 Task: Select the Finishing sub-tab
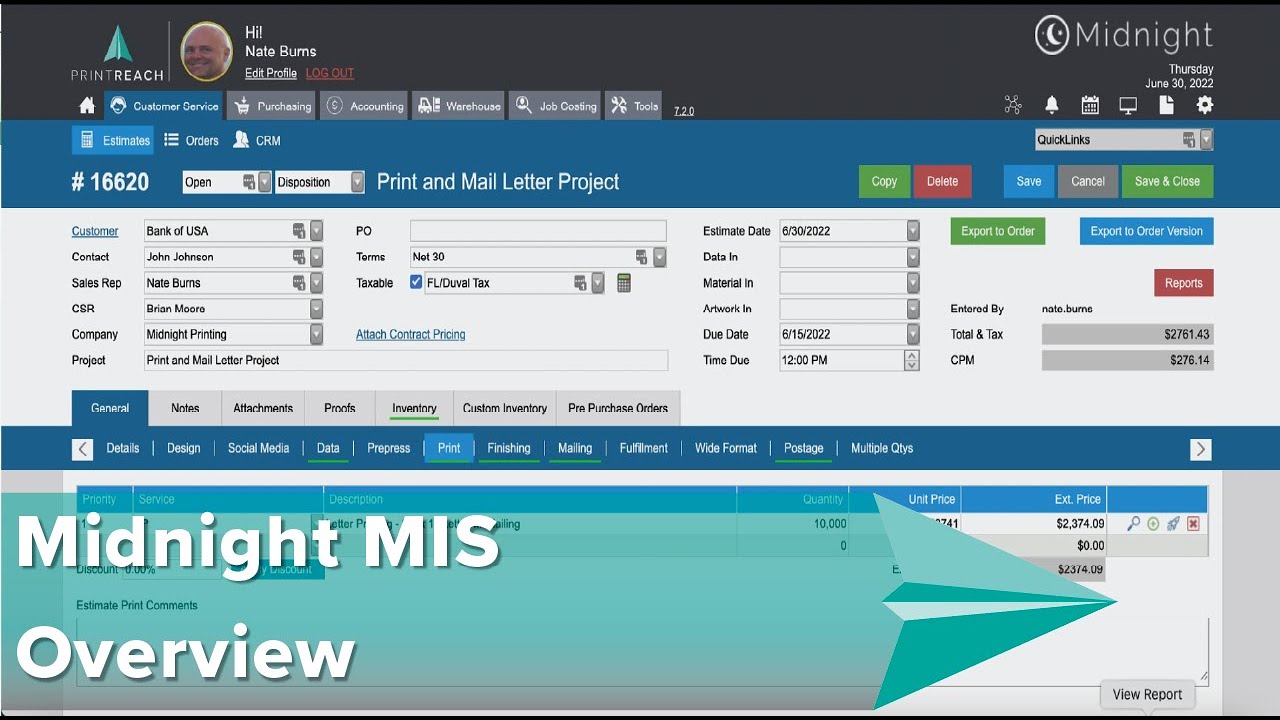[x=509, y=448]
